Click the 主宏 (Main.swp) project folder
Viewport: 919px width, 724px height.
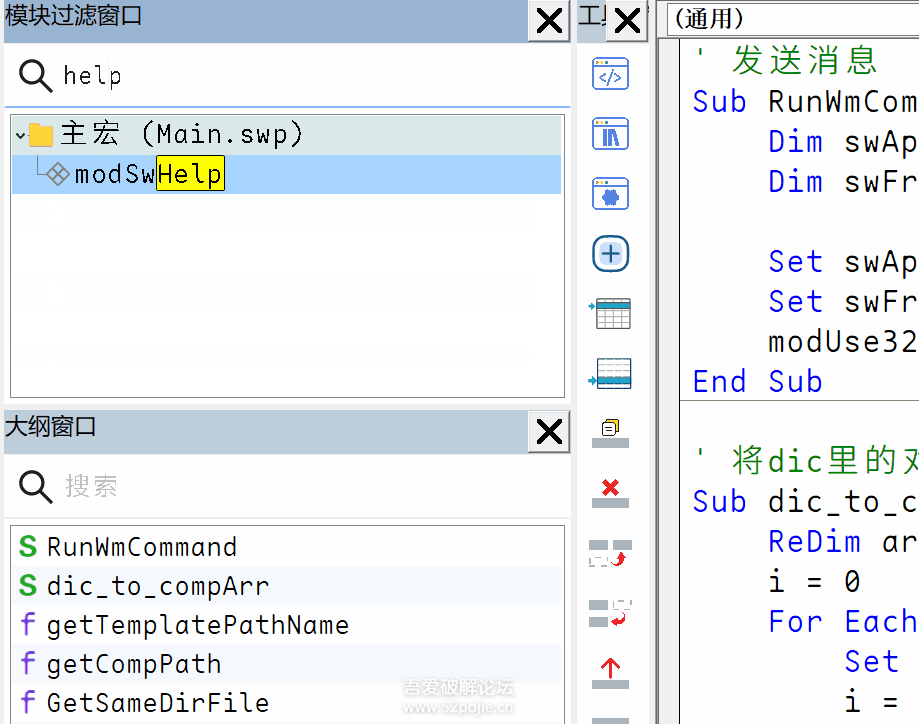click(x=180, y=134)
